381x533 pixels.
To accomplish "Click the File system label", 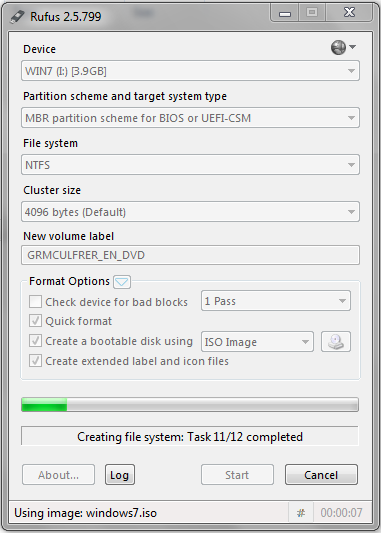I will click(50, 143).
